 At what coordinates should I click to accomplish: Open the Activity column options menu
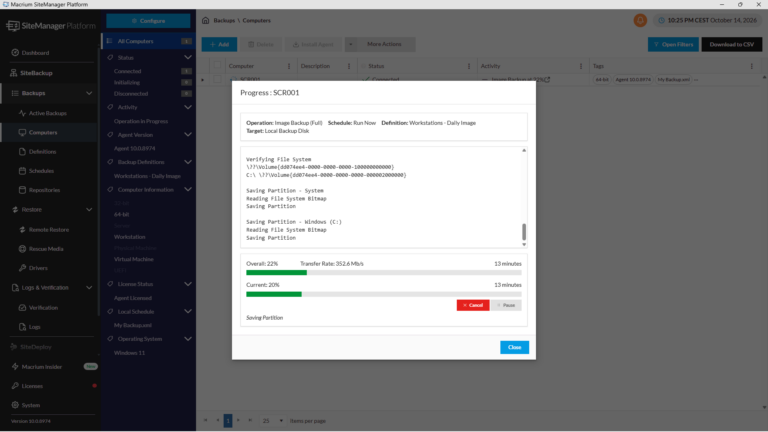pyautogui.click(x=581, y=66)
